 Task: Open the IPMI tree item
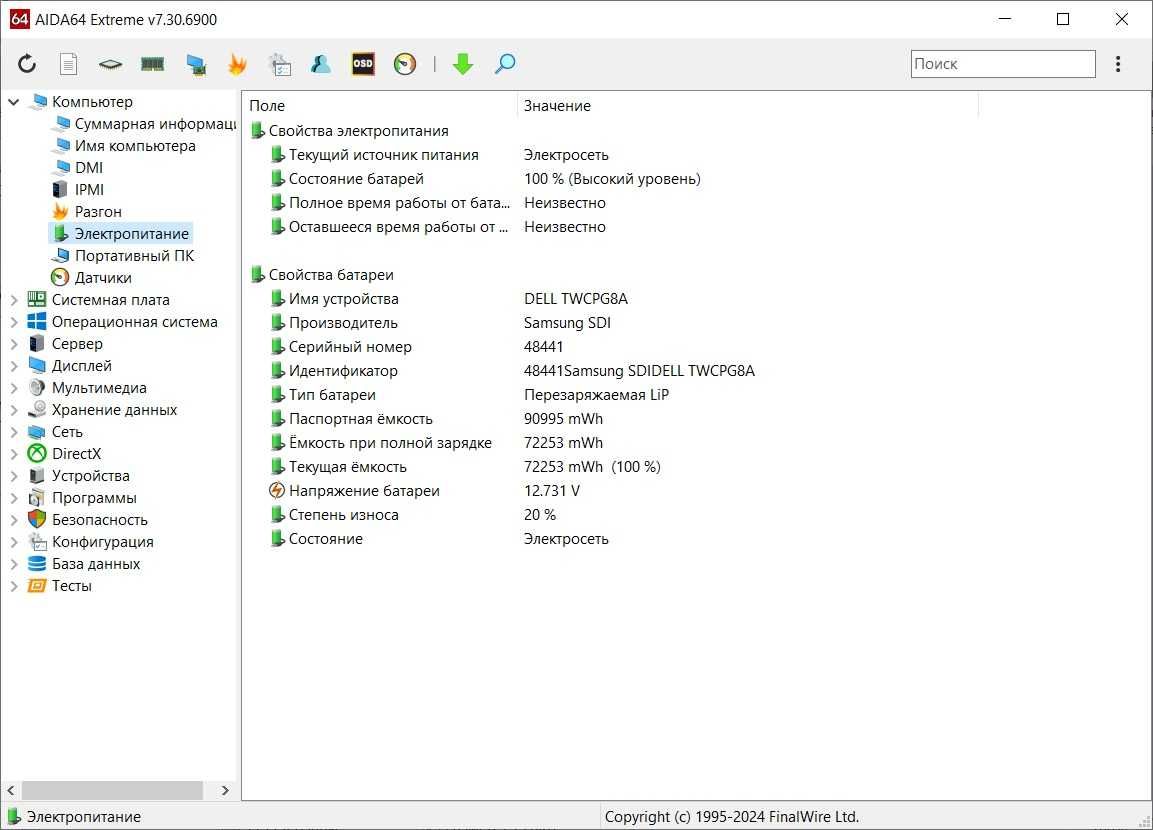tap(79, 190)
